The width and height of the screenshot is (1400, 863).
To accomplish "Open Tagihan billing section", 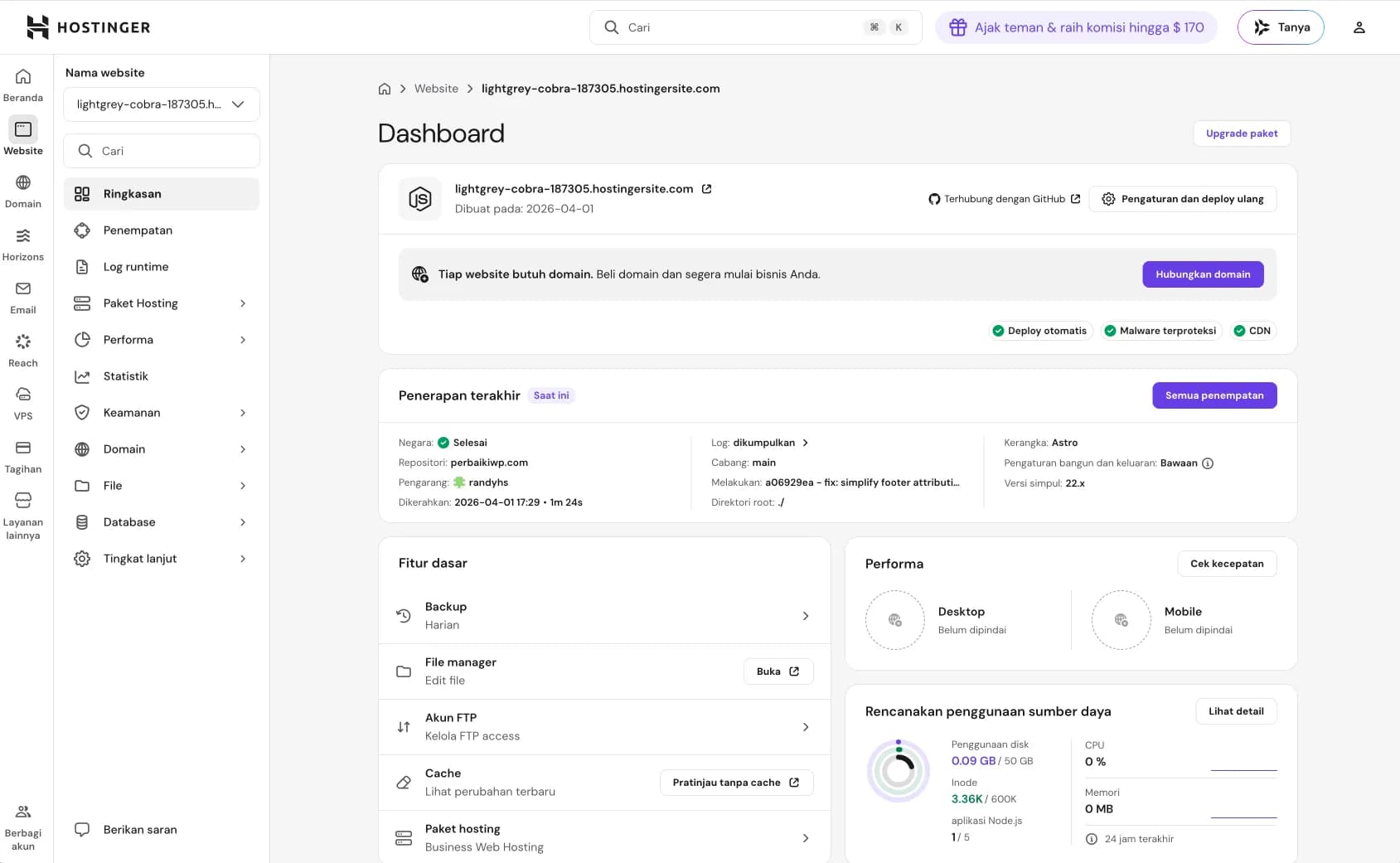I will 23,457.
